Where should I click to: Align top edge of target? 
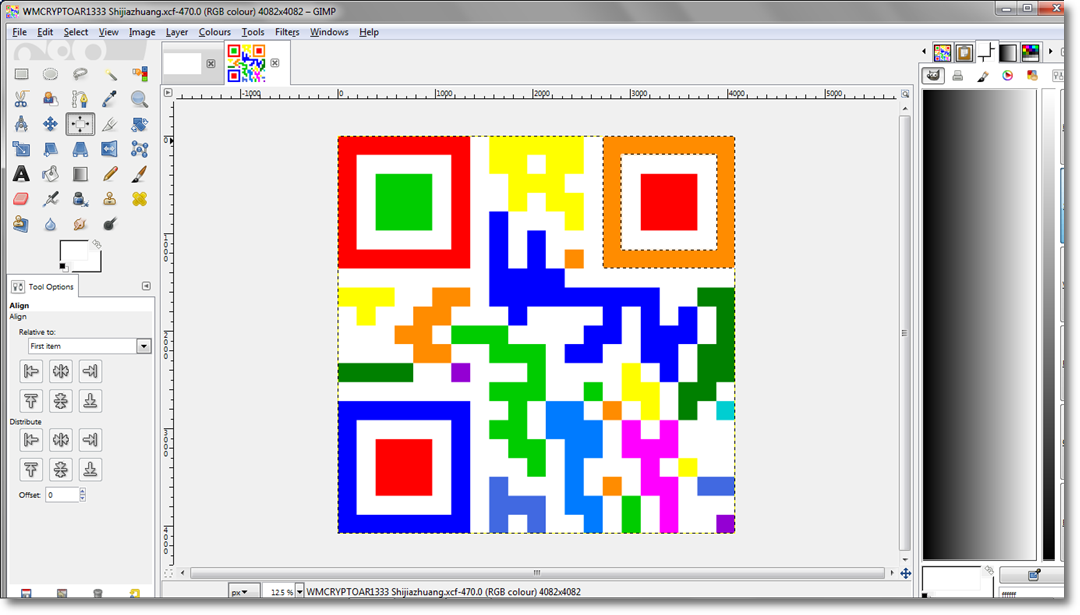[31, 401]
